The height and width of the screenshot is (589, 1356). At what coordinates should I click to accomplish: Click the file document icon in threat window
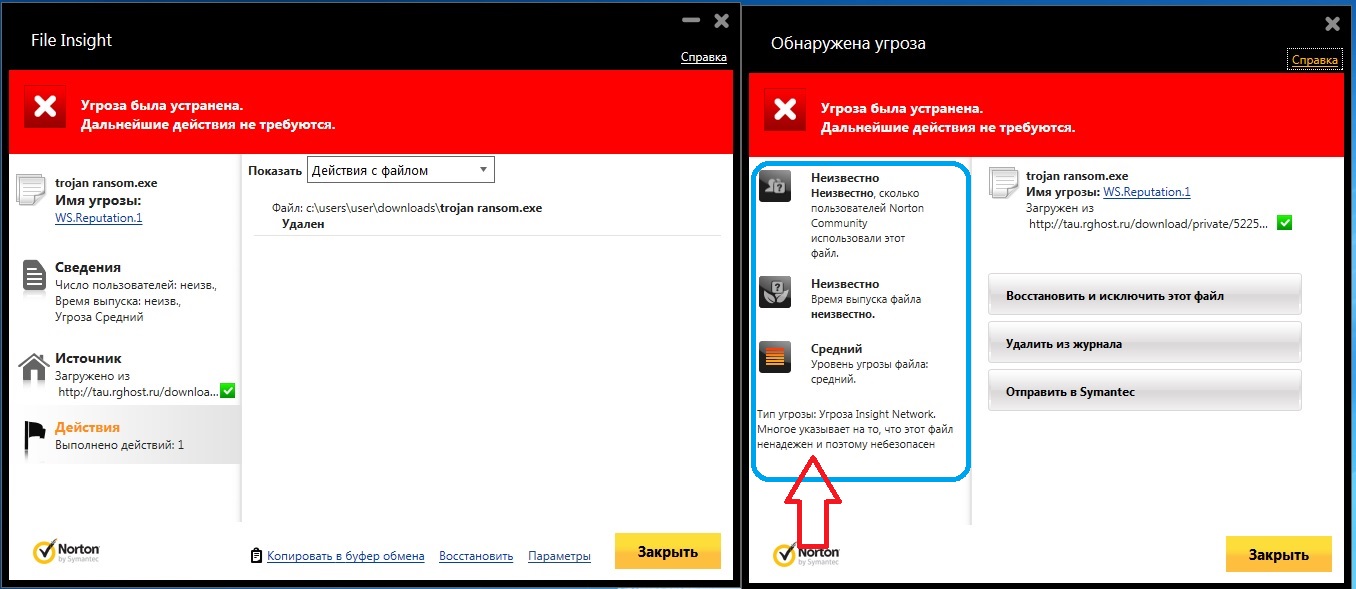coord(1004,184)
